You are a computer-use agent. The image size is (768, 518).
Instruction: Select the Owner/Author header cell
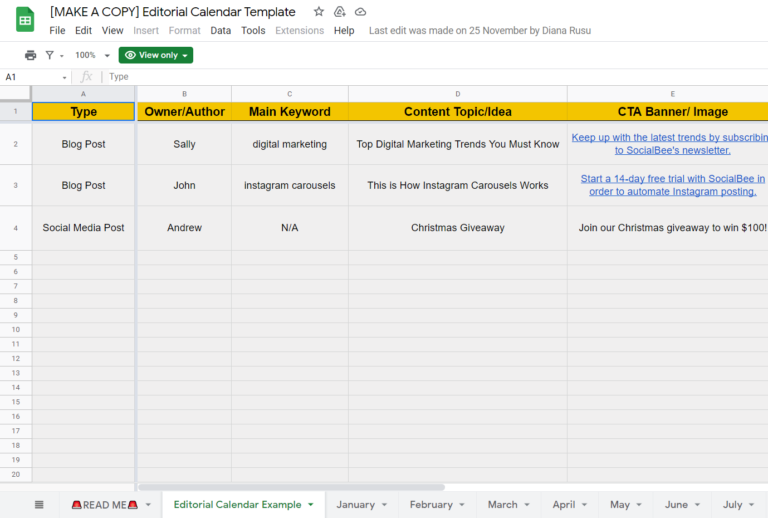point(184,112)
